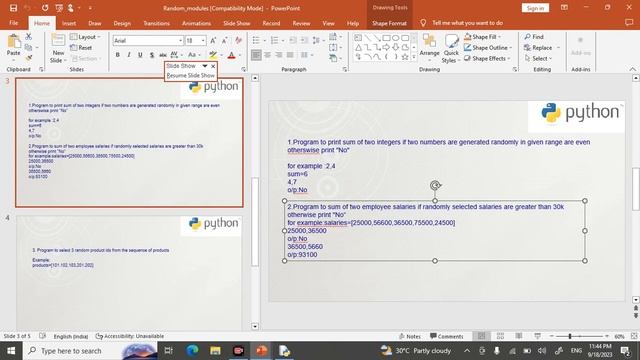Click the zoom slider handle
This screenshot has width=640, height=360.
point(570,336)
